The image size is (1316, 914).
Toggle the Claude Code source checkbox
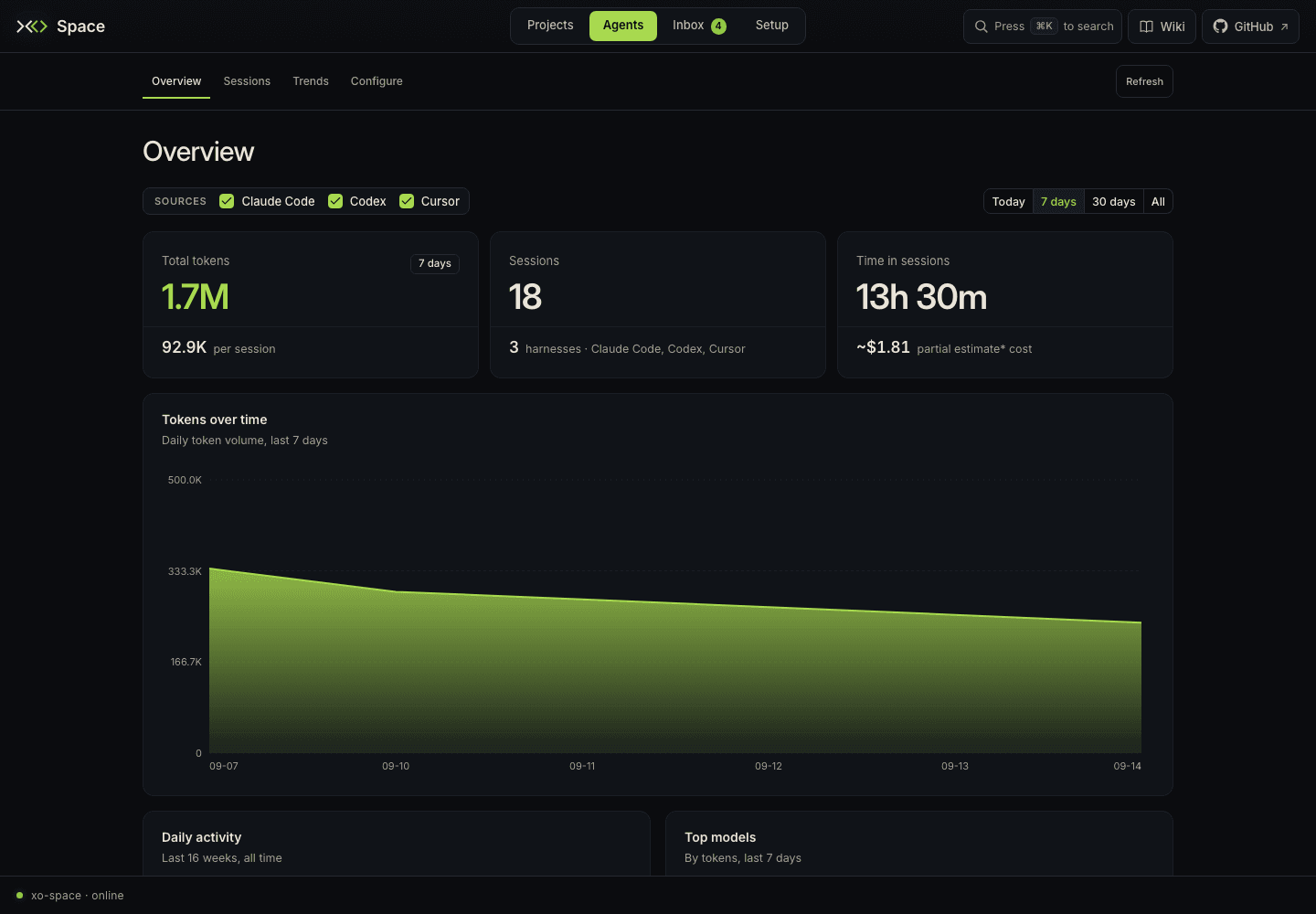tap(227, 201)
